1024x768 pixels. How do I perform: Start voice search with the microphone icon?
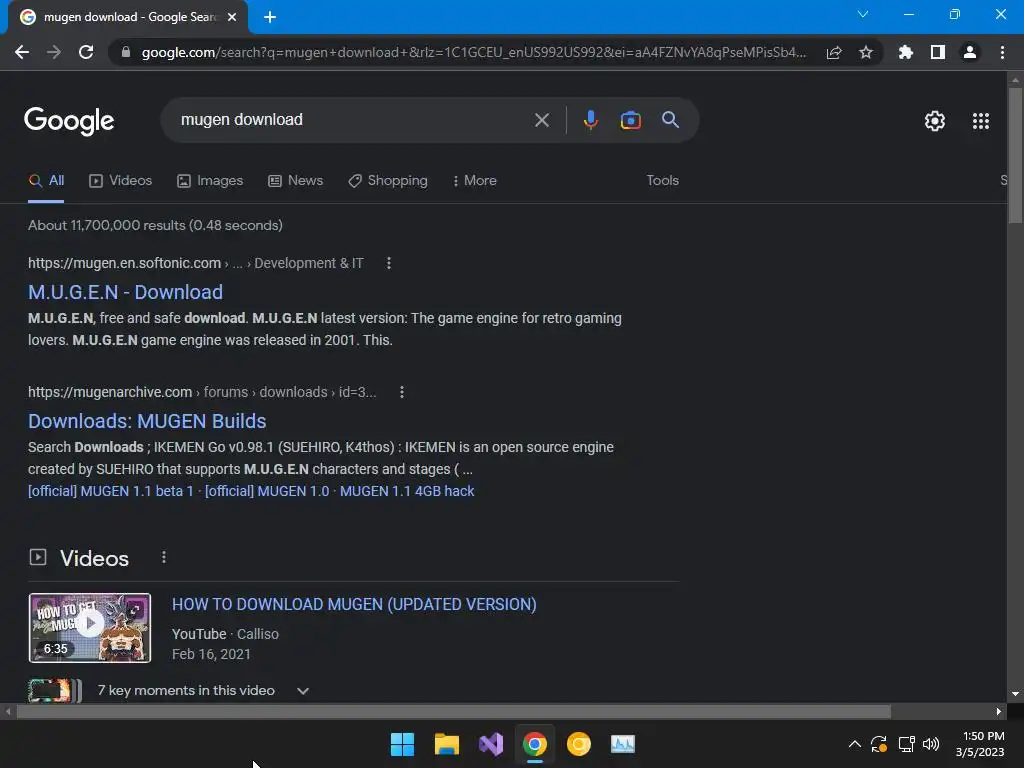click(590, 120)
